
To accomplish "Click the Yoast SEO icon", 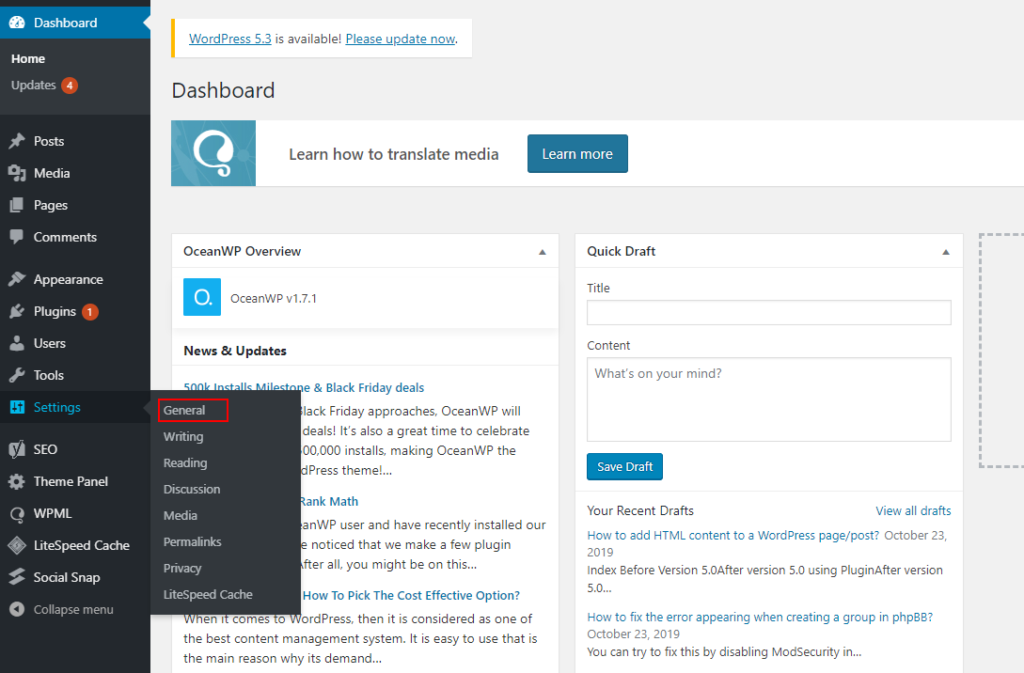I will 17,450.
